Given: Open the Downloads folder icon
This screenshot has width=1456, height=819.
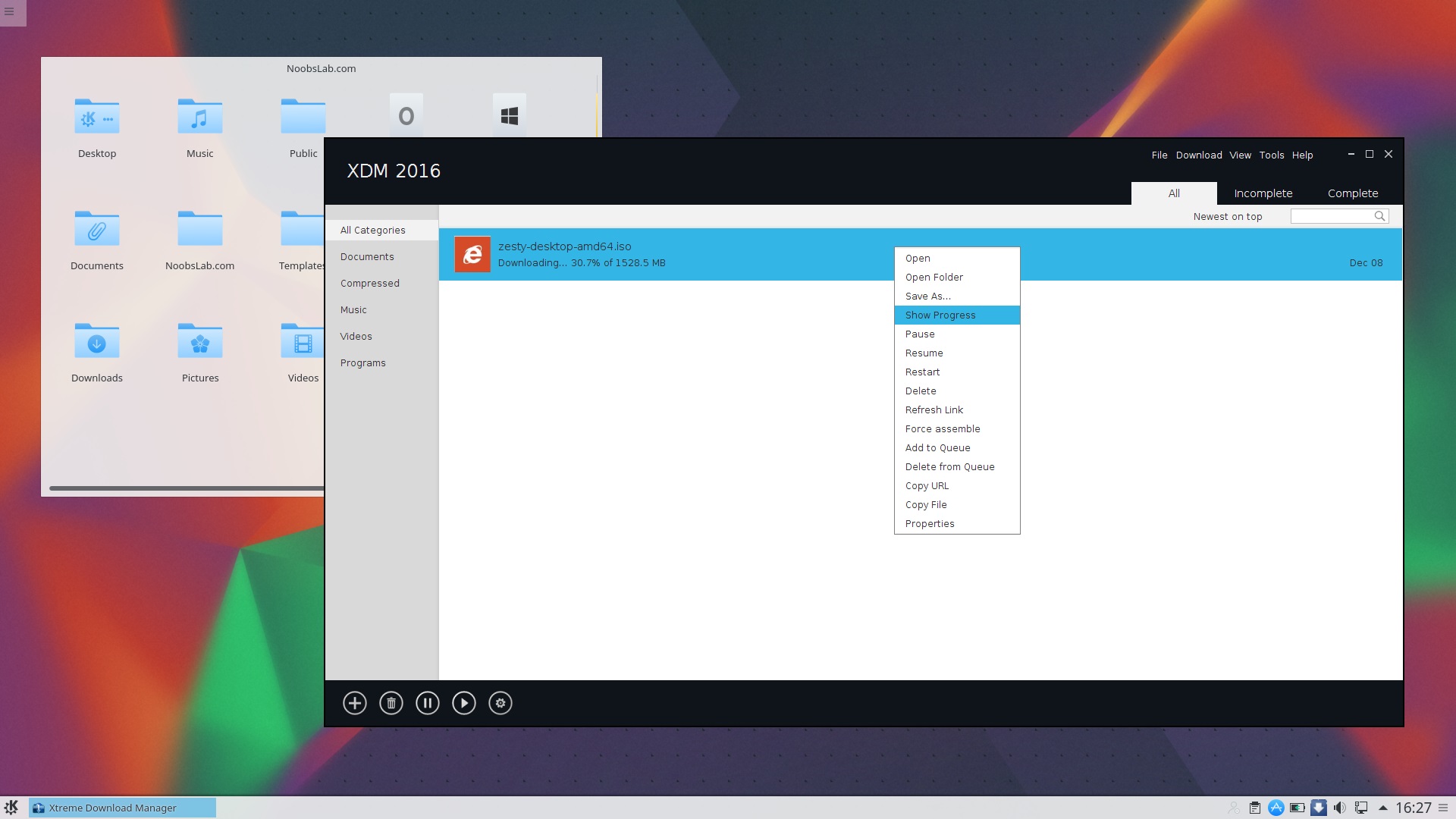Looking at the screenshot, I should click(97, 341).
